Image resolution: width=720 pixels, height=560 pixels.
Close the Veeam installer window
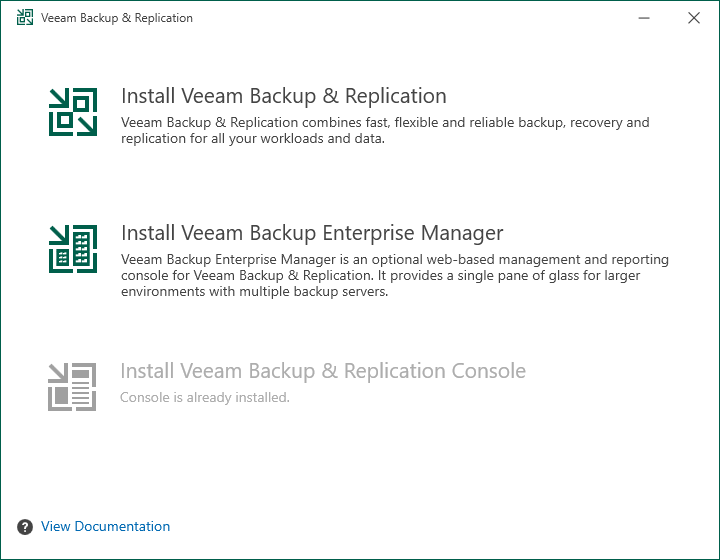click(694, 18)
